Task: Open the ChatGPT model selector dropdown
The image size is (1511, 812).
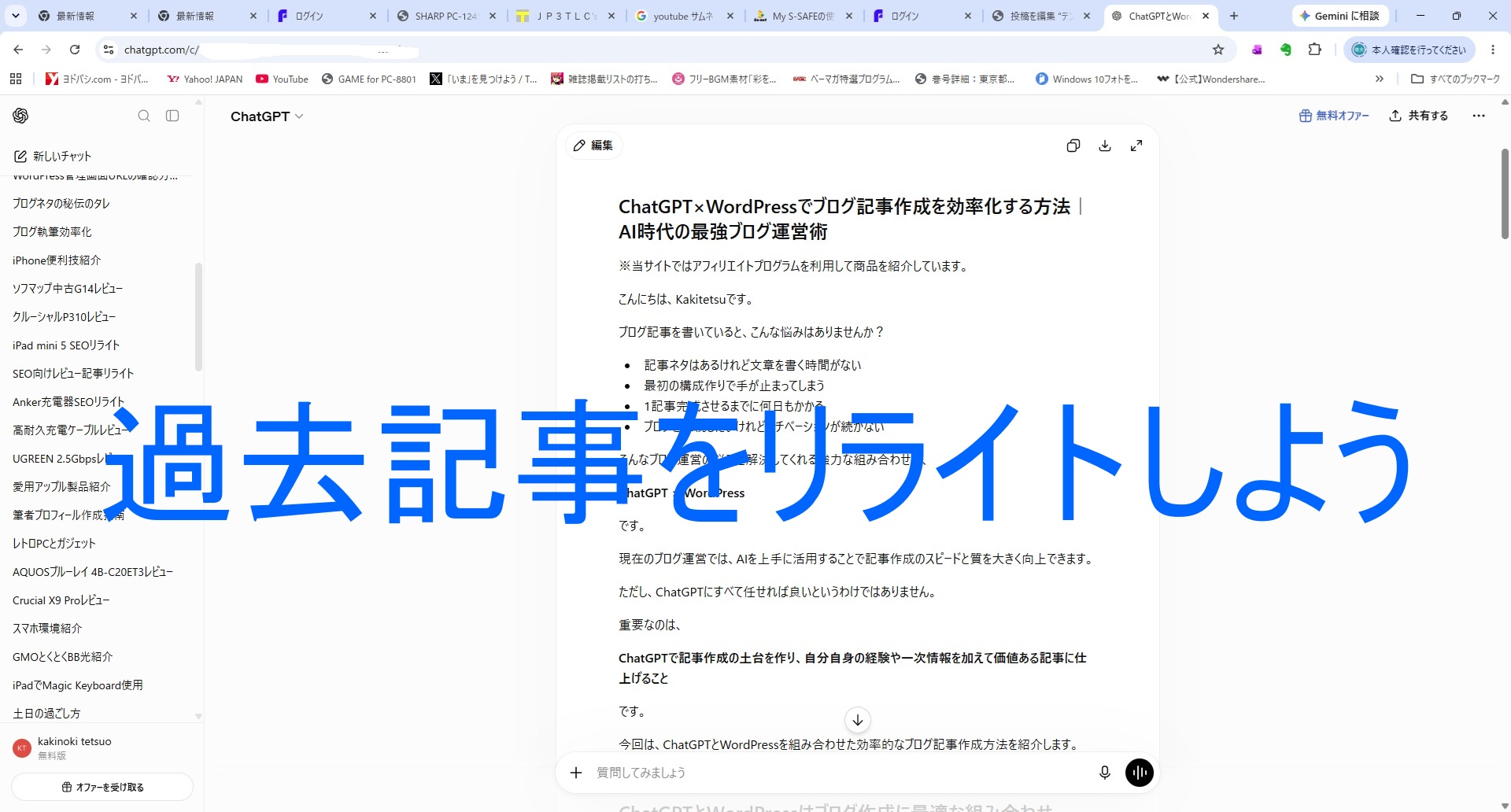Action: tap(267, 116)
